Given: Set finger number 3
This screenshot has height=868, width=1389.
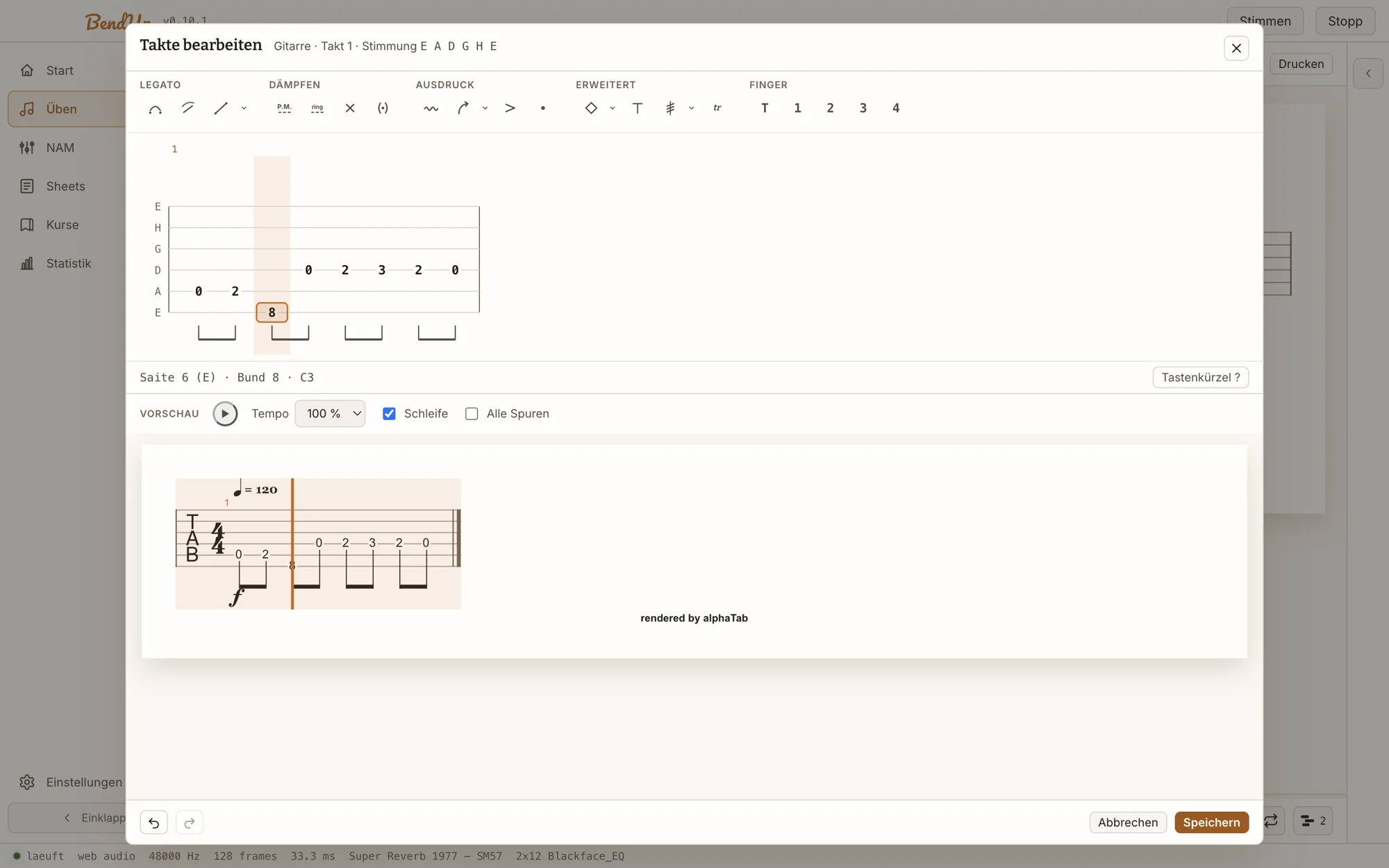Looking at the screenshot, I should click(863, 108).
